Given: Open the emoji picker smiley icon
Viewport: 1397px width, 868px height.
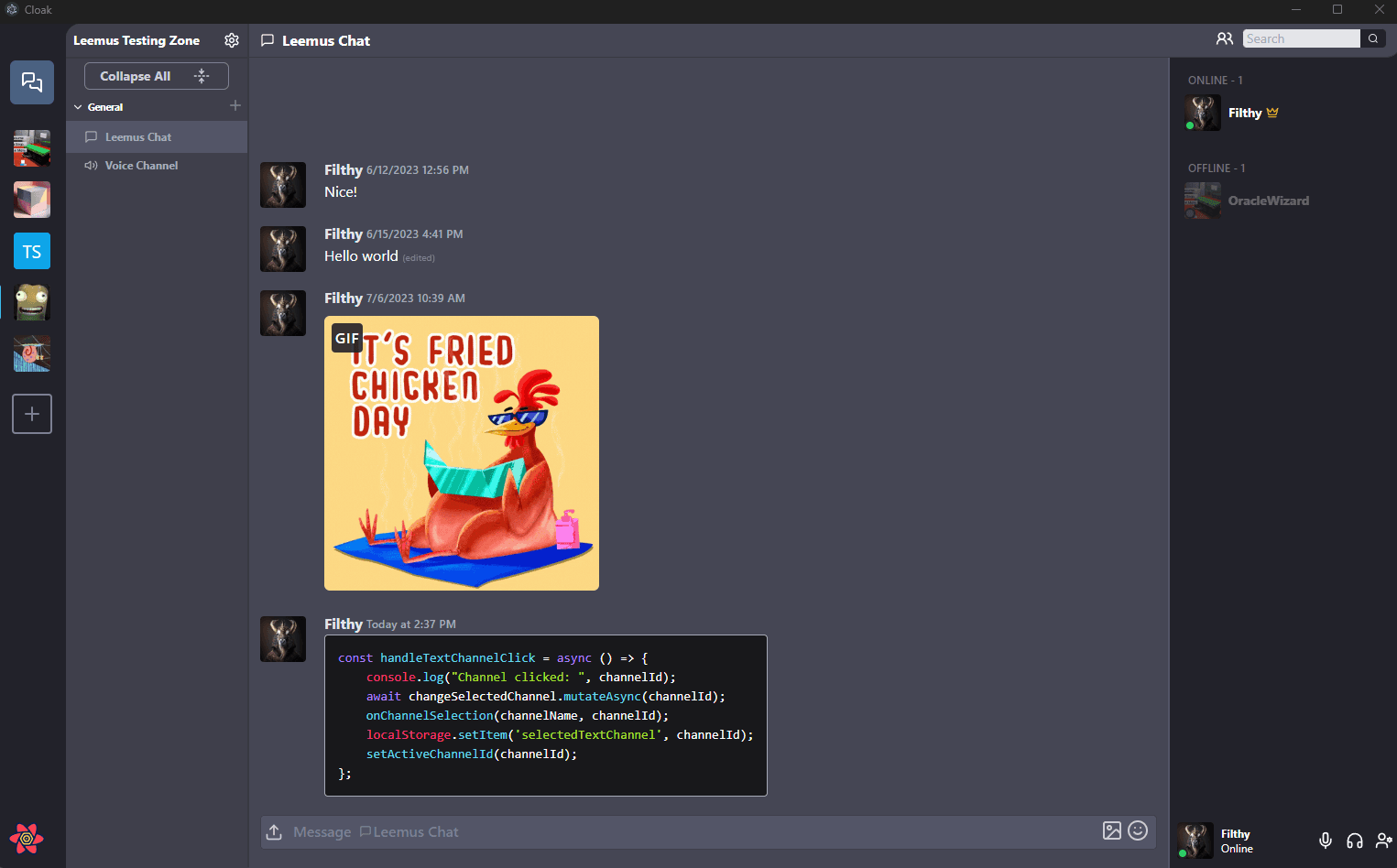Looking at the screenshot, I should pyautogui.click(x=1138, y=830).
